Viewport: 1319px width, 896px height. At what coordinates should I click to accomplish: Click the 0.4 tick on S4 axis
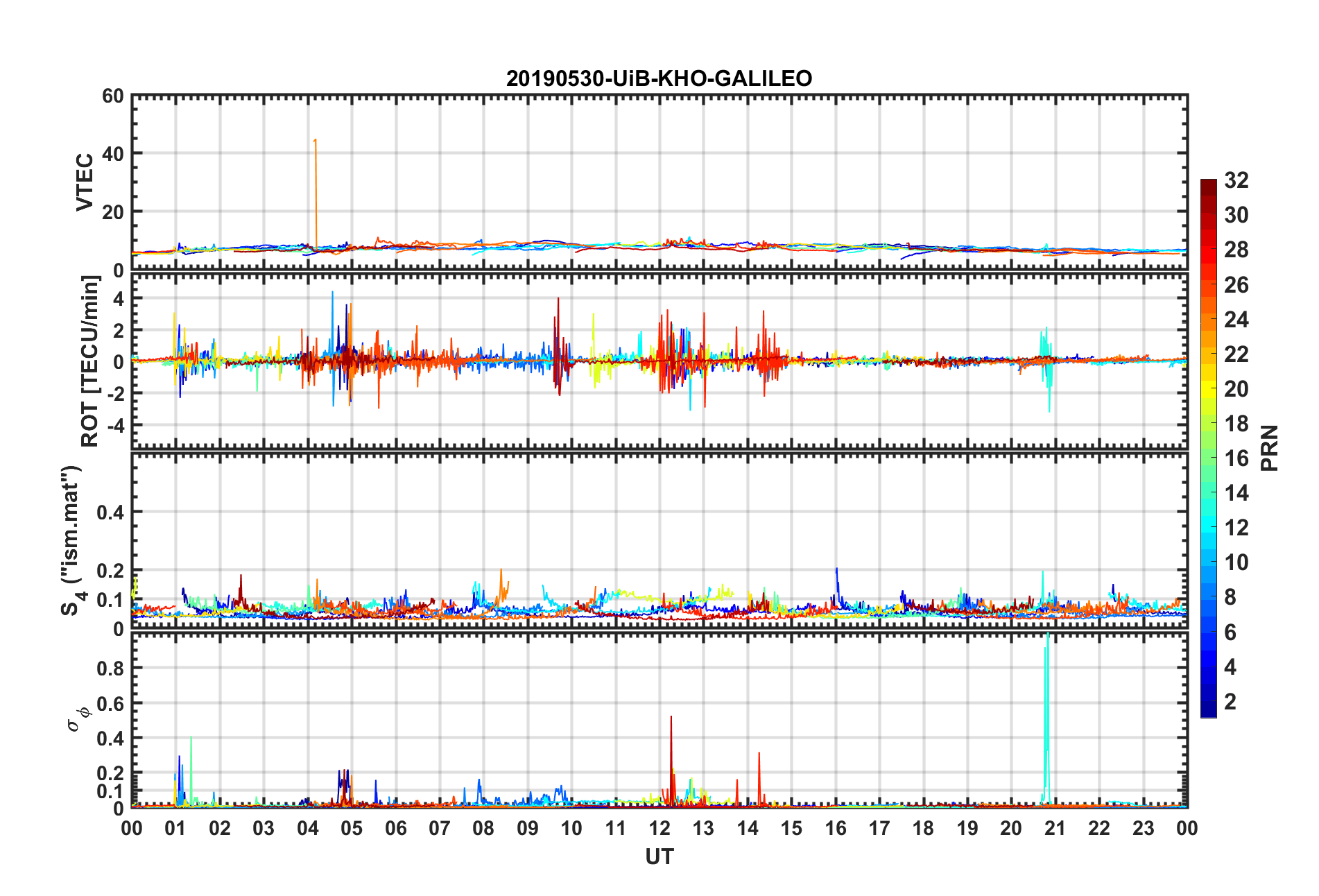[110, 512]
